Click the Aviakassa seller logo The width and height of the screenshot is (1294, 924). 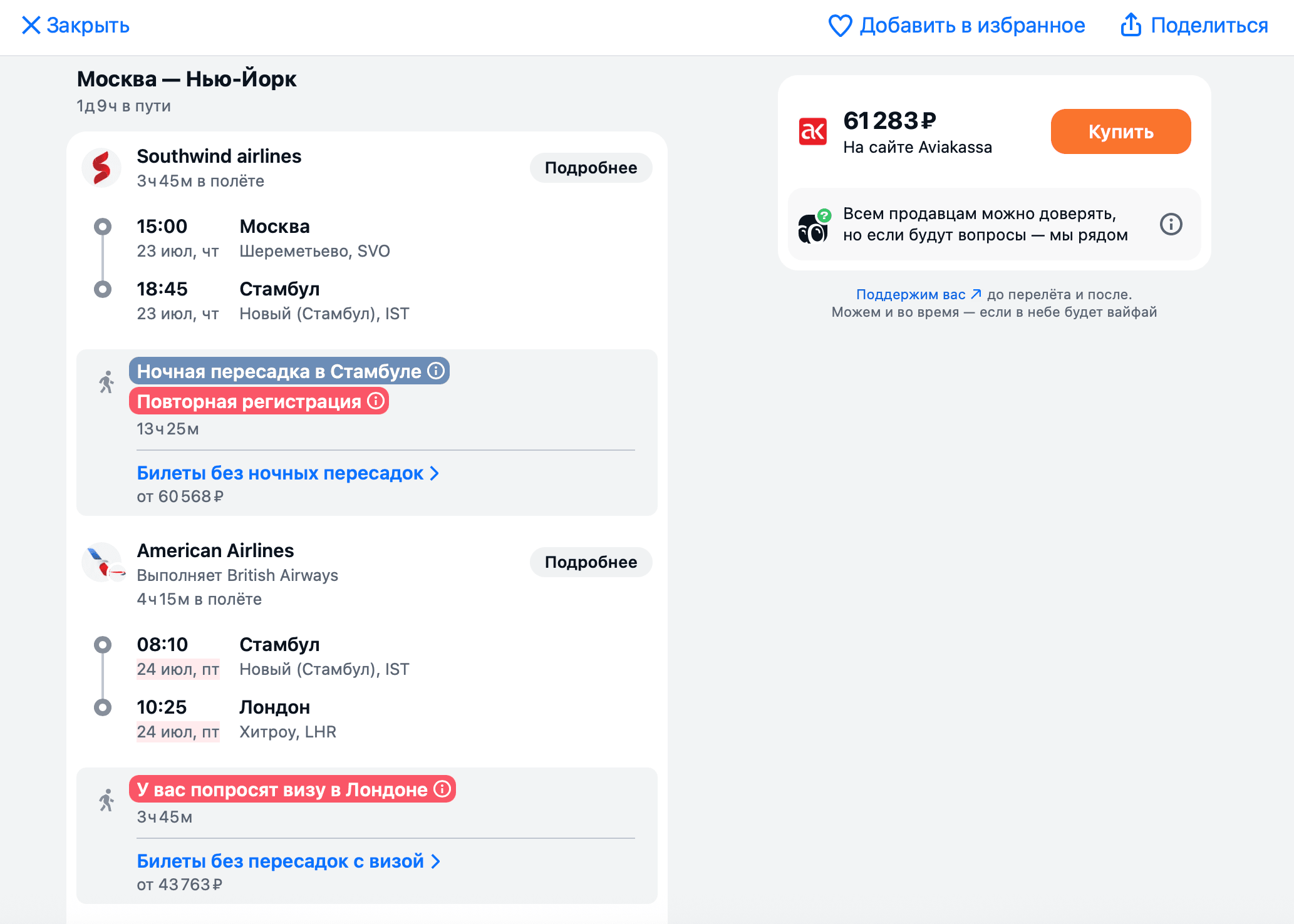[812, 131]
